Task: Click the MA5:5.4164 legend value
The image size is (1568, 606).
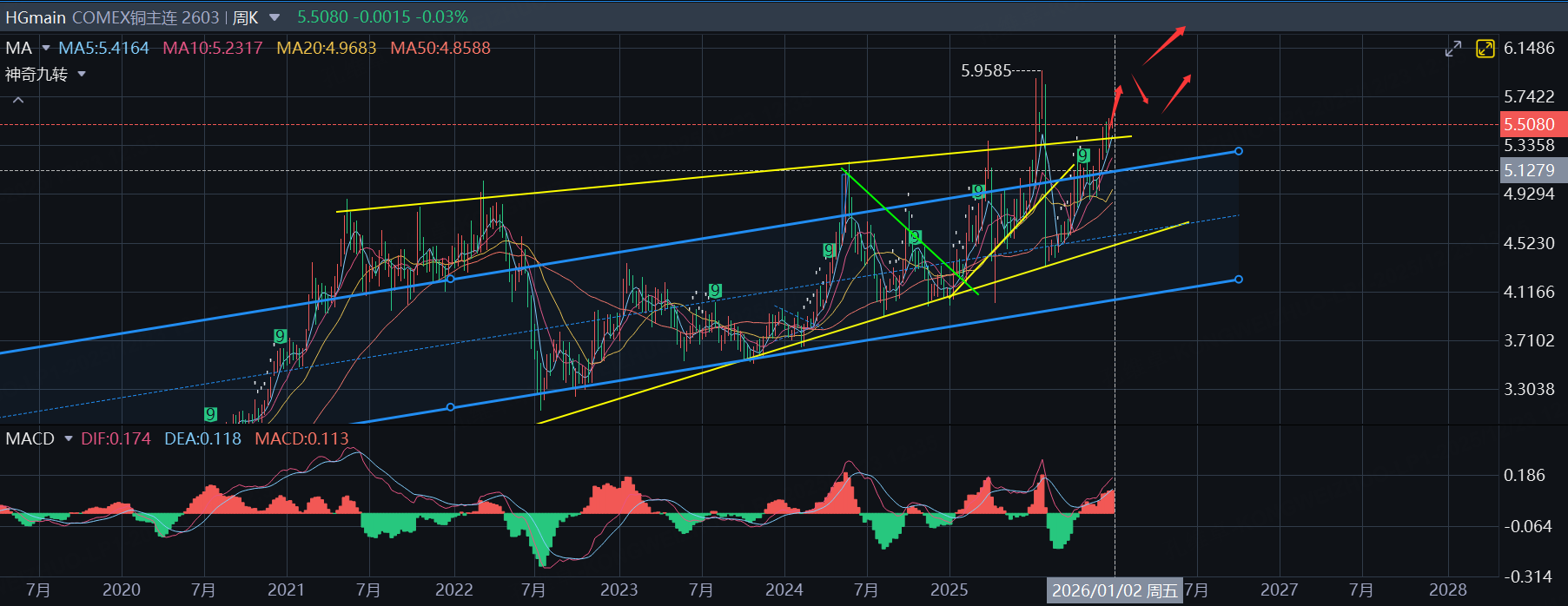Action: click(x=103, y=48)
